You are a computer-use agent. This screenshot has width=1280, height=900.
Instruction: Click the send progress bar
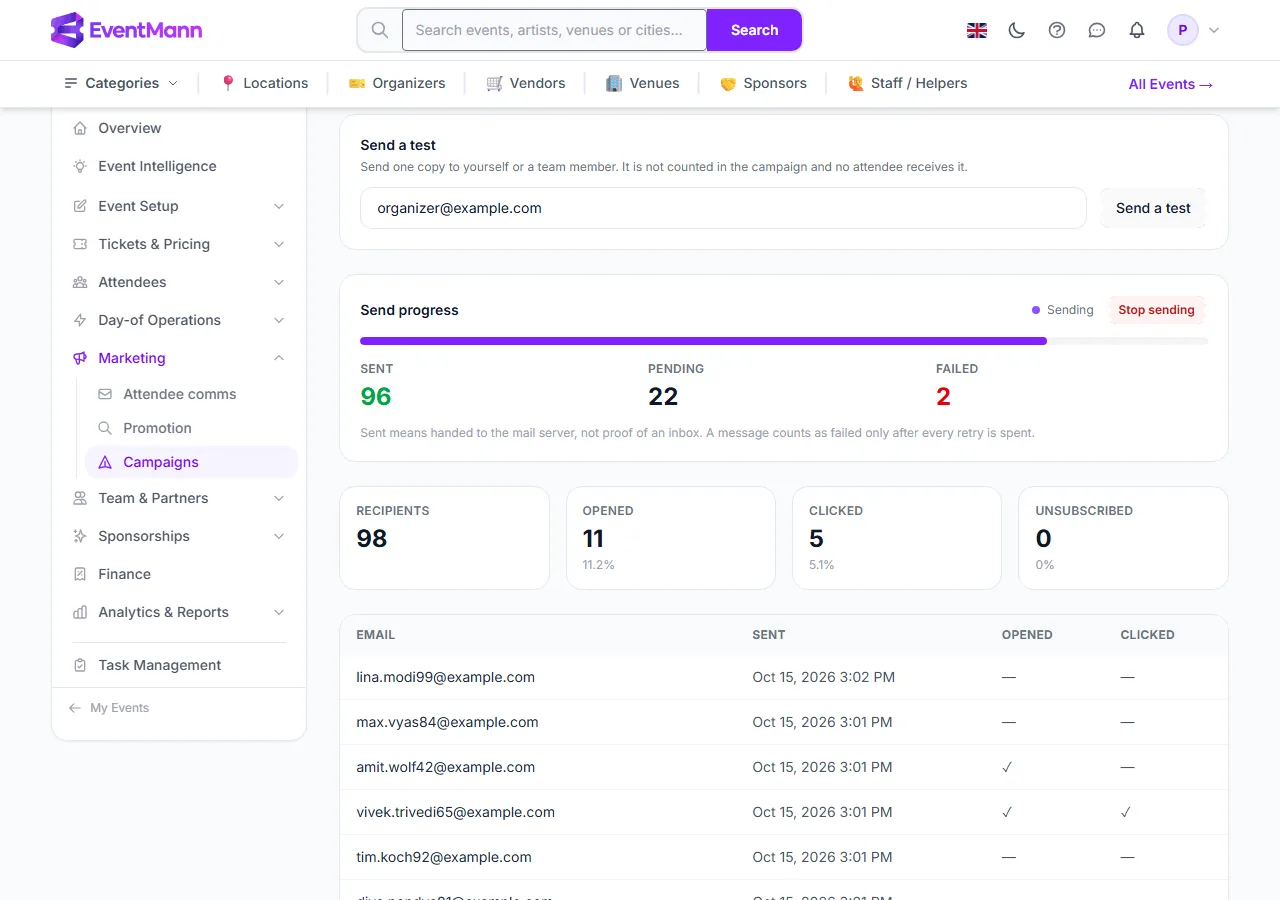click(x=784, y=341)
